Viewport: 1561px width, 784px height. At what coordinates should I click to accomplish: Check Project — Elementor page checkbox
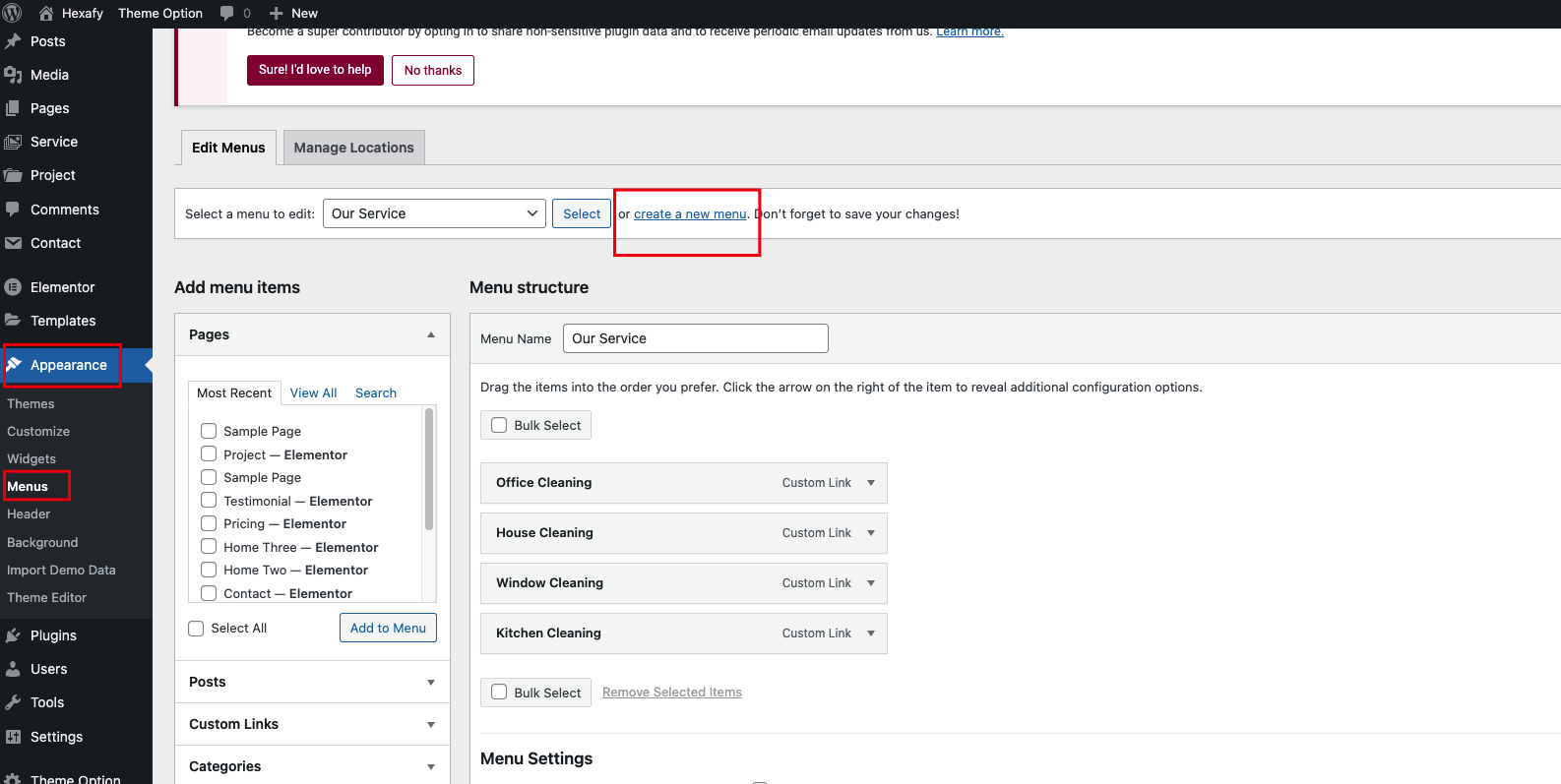pos(209,453)
